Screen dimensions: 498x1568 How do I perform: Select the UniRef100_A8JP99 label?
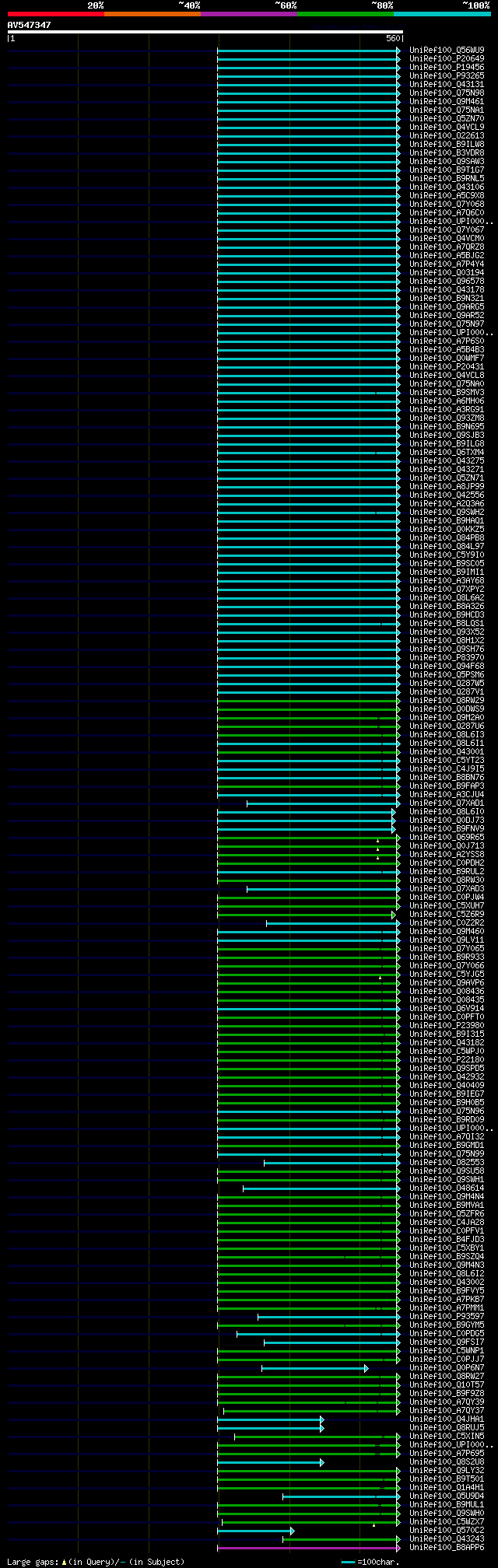point(447,486)
